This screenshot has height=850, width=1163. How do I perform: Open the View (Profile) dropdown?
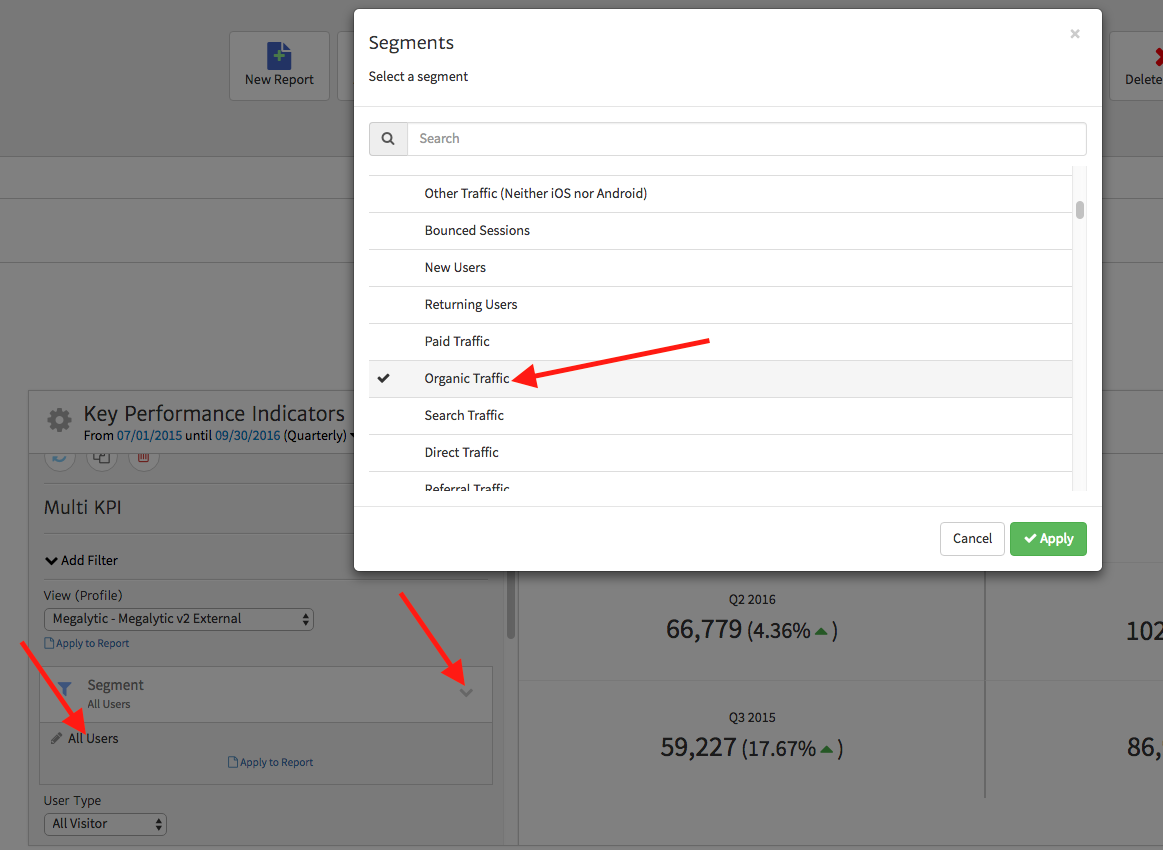pyautogui.click(x=179, y=619)
